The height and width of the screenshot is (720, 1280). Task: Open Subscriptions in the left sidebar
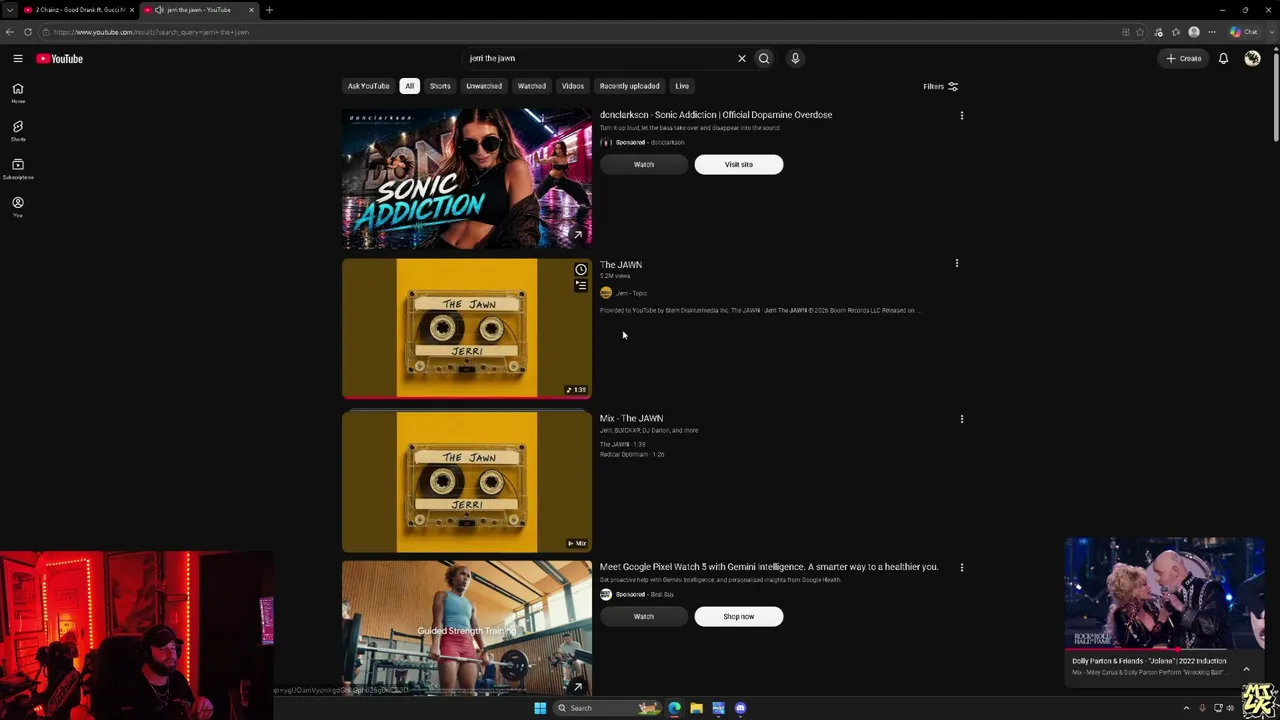(18, 169)
